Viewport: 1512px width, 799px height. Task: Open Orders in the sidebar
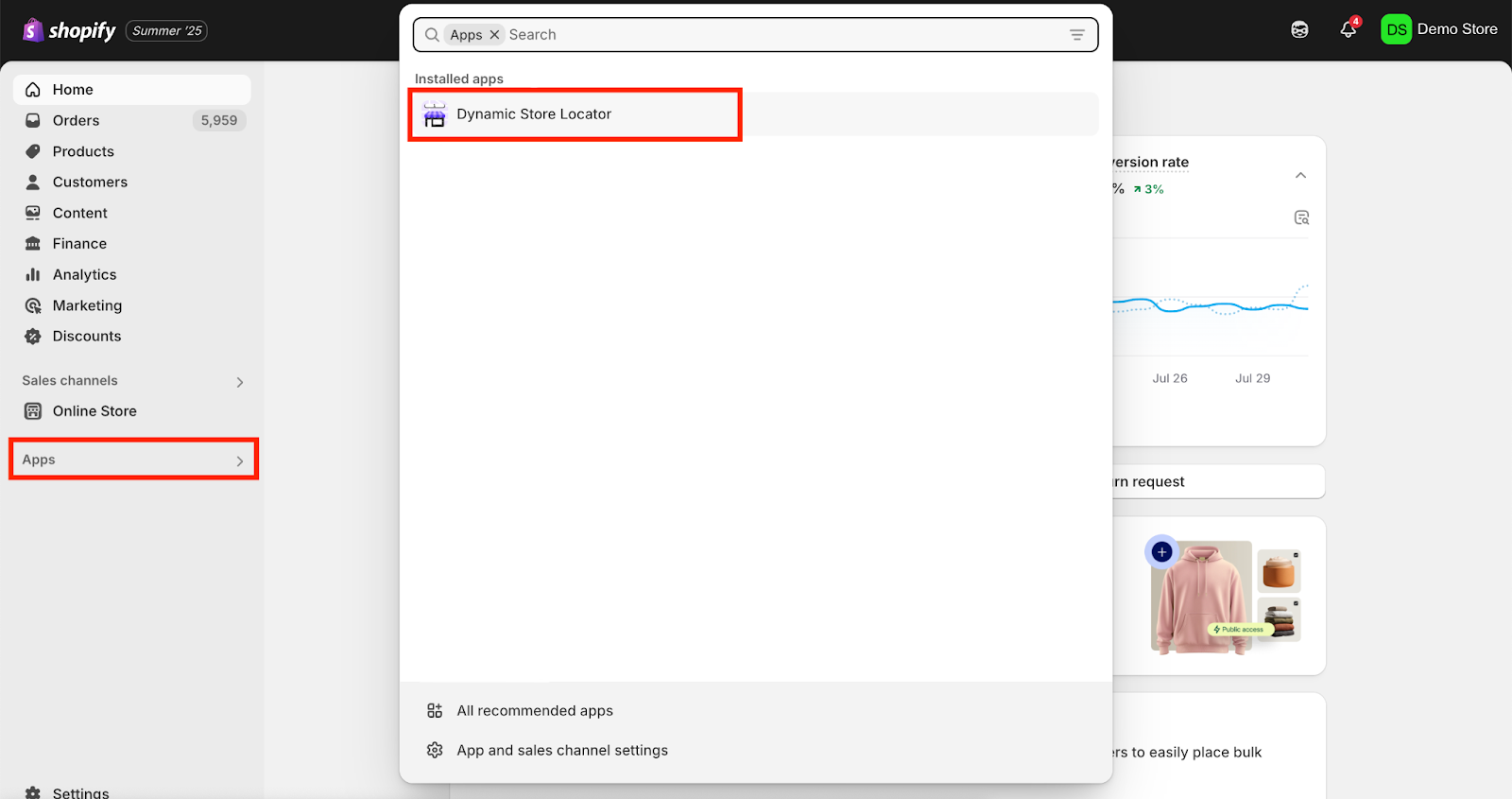pos(132,121)
